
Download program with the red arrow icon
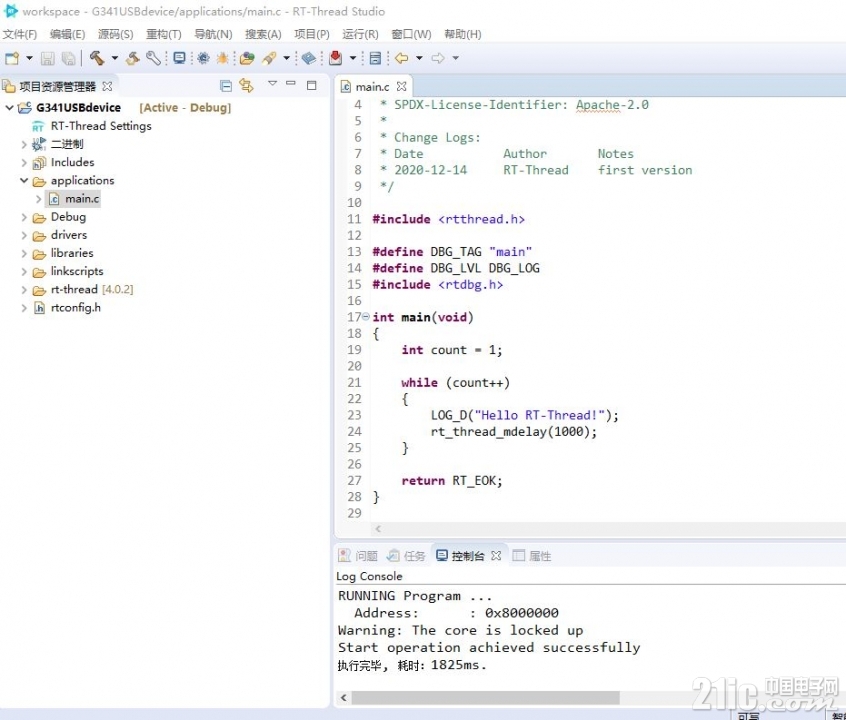336,58
